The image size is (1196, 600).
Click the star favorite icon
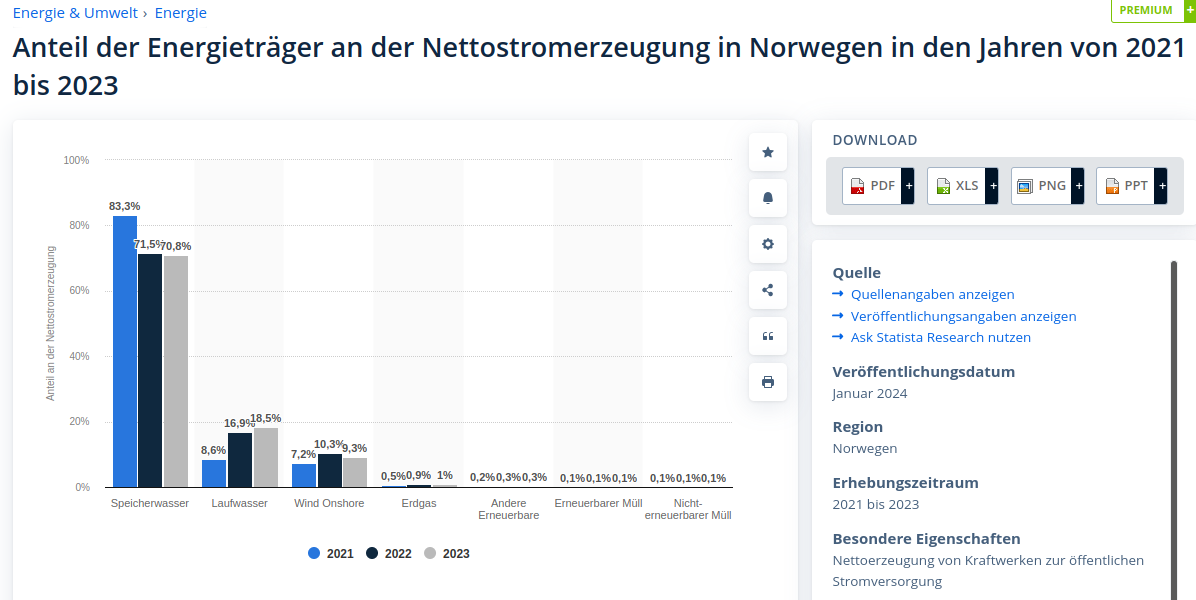tap(768, 152)
